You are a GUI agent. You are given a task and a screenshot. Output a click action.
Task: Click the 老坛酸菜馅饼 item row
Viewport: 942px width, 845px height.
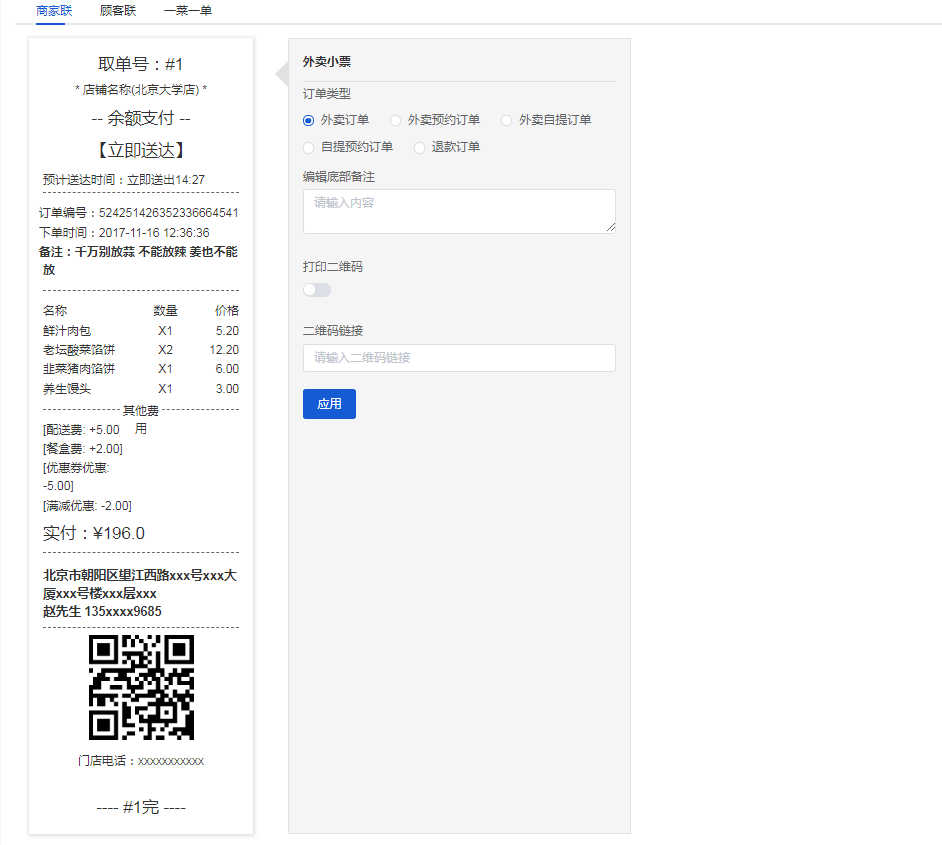[x=141, y=350]
